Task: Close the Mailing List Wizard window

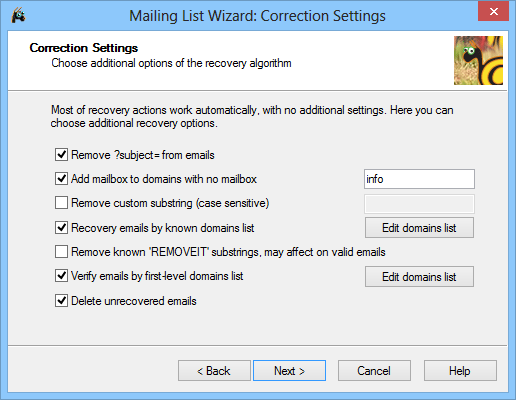Action: pos(493,11)
